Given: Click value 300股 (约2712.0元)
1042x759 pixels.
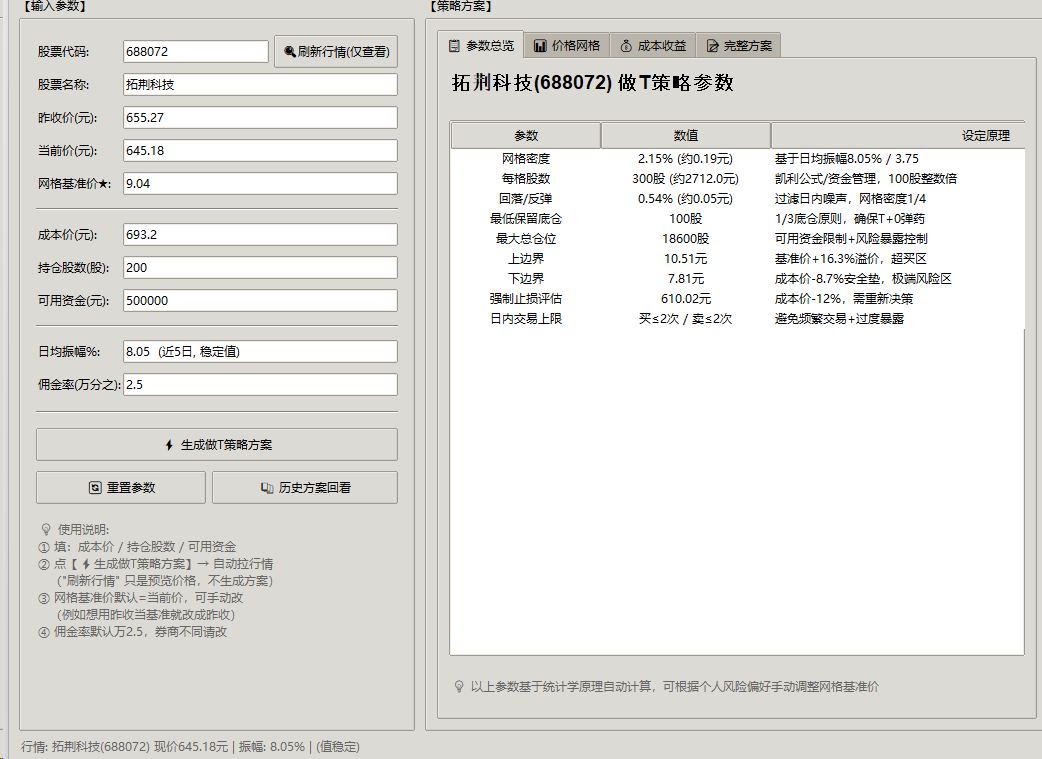Looking at the screenshot, I should (x=685, y=179).
